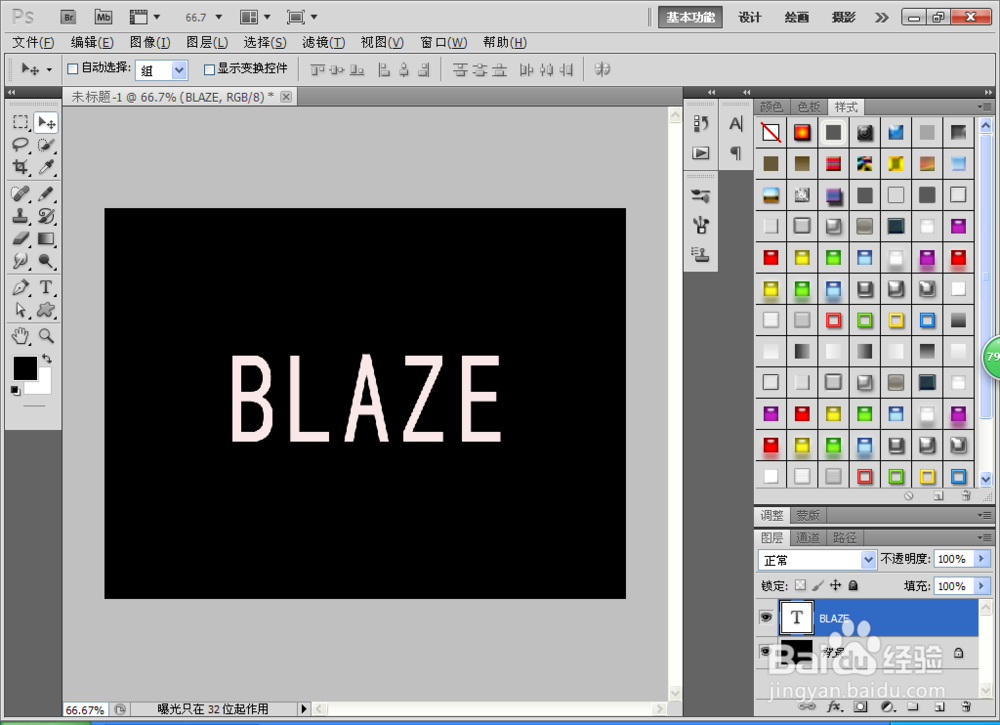Viewport: 1000px width, 725px height.
Task: Switch to the Swatches tab
Action: (809, 106)
